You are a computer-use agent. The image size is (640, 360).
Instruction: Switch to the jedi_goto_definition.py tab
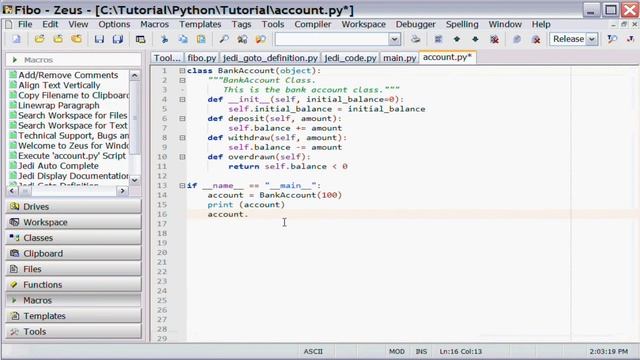270,58
